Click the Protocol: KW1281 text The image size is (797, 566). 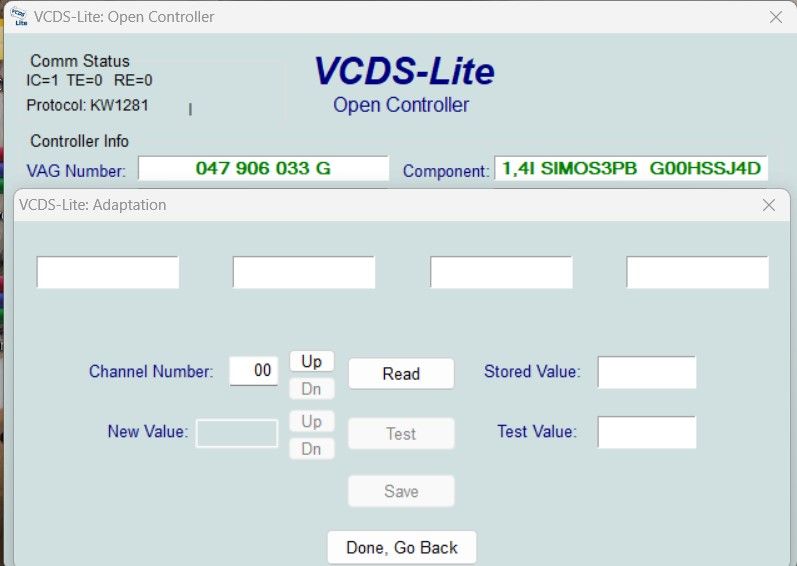pyautogui.click(x=87, y=105)
